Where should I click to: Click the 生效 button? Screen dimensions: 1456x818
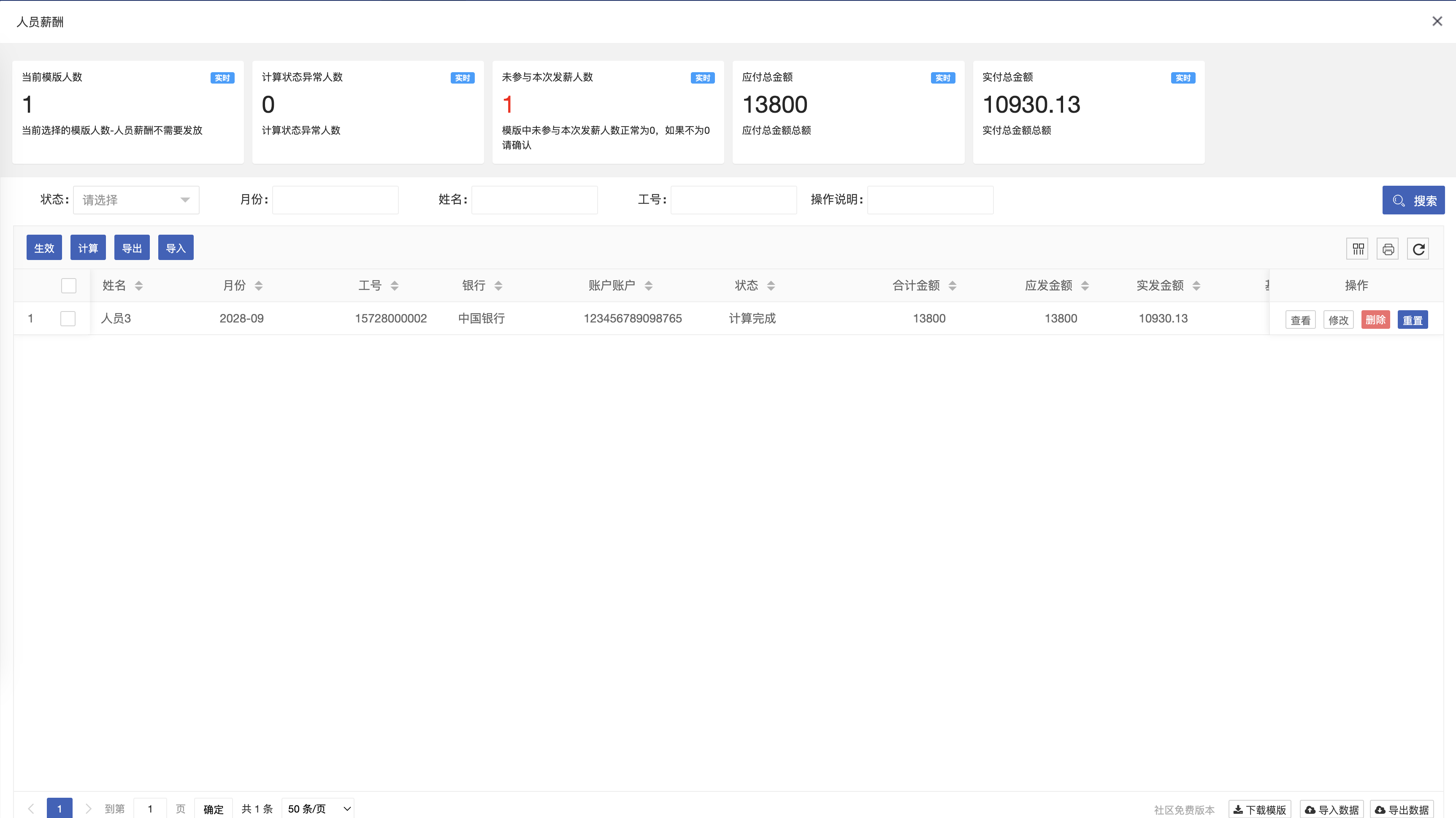[44, 248]
